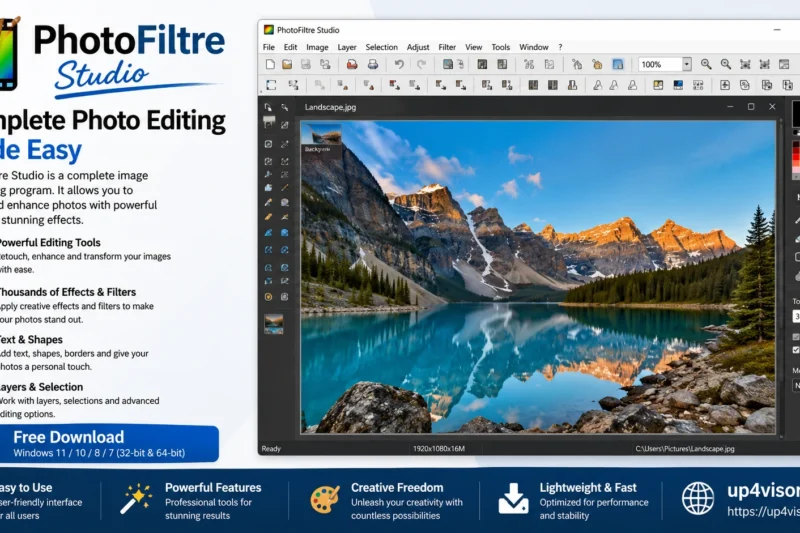This screenshot has width=800, height=533.
Task: Click the Print icon in the toolbar
Action: pos(373,64)
